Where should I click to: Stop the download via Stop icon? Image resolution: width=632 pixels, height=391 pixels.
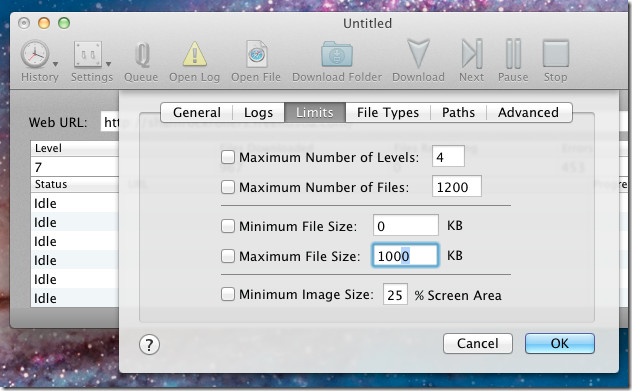tap(556, 53)
